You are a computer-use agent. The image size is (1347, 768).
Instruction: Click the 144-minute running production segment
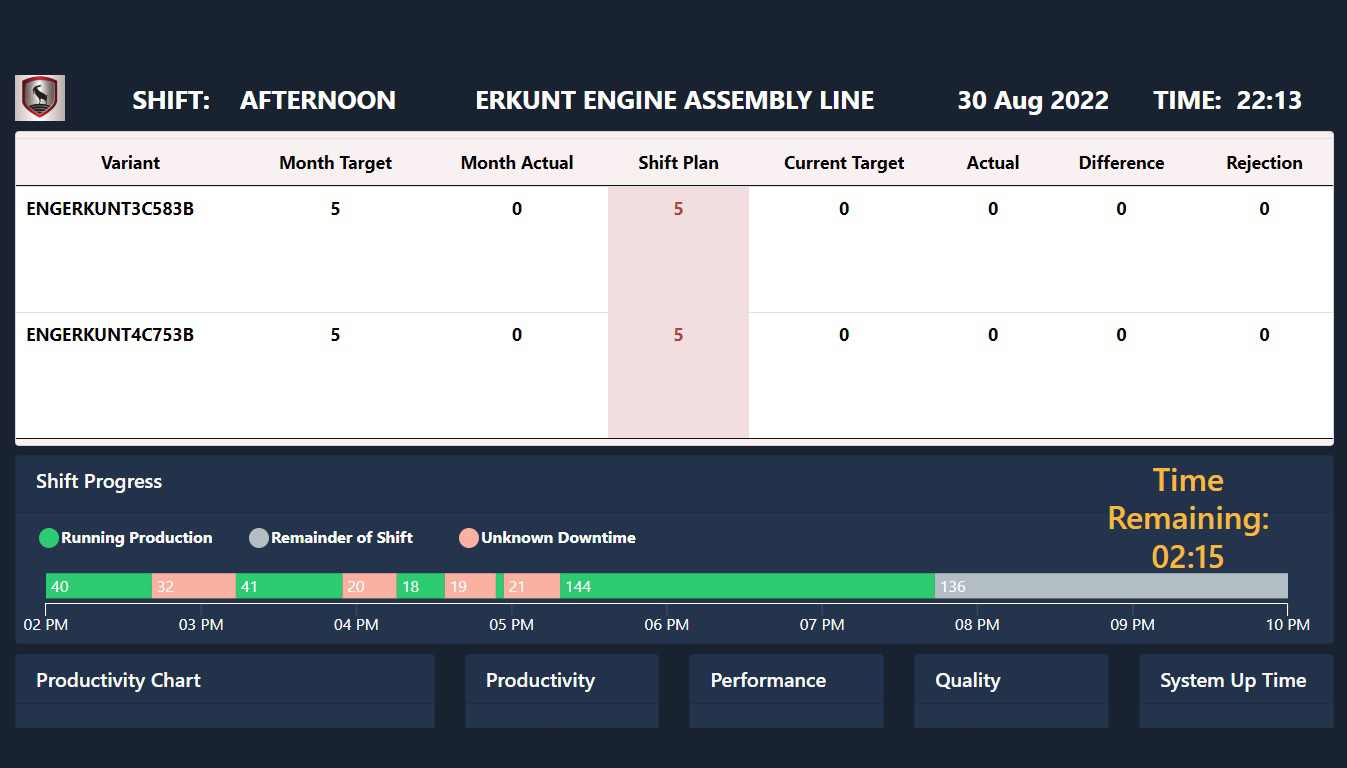click(747, 586)
